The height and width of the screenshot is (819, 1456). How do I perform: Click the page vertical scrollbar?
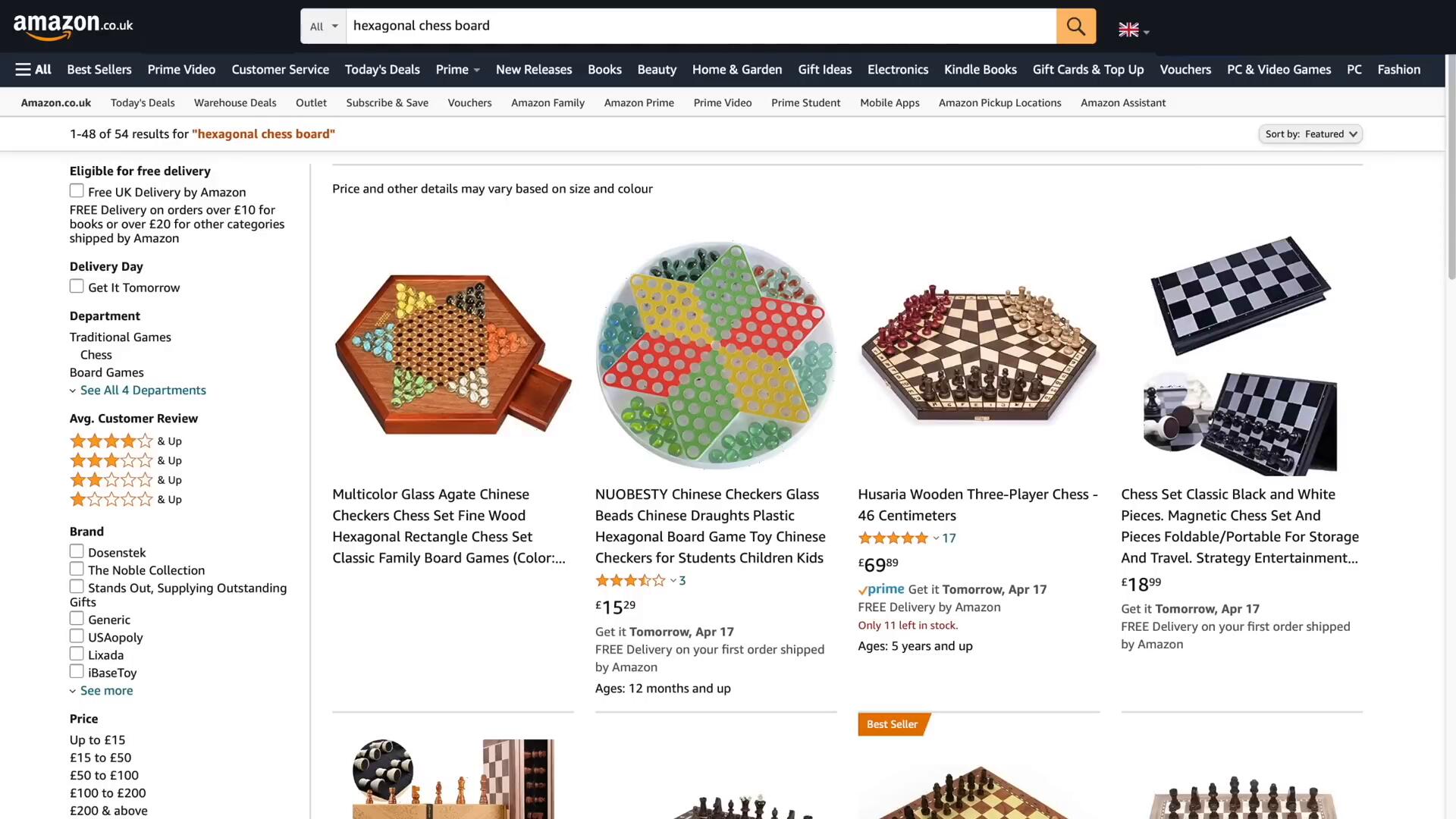1451,167
